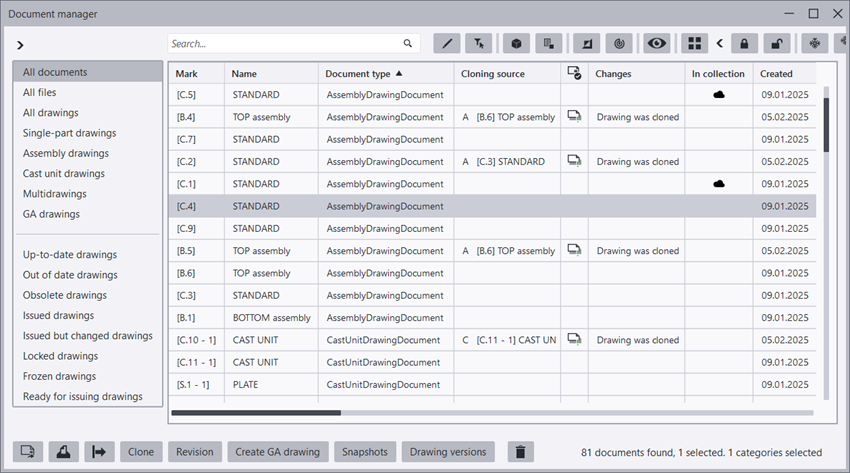Viewport: 850px width, 473px height.
Task: Select the Cast unit drawings category
Action: click(x=64, y=174)
